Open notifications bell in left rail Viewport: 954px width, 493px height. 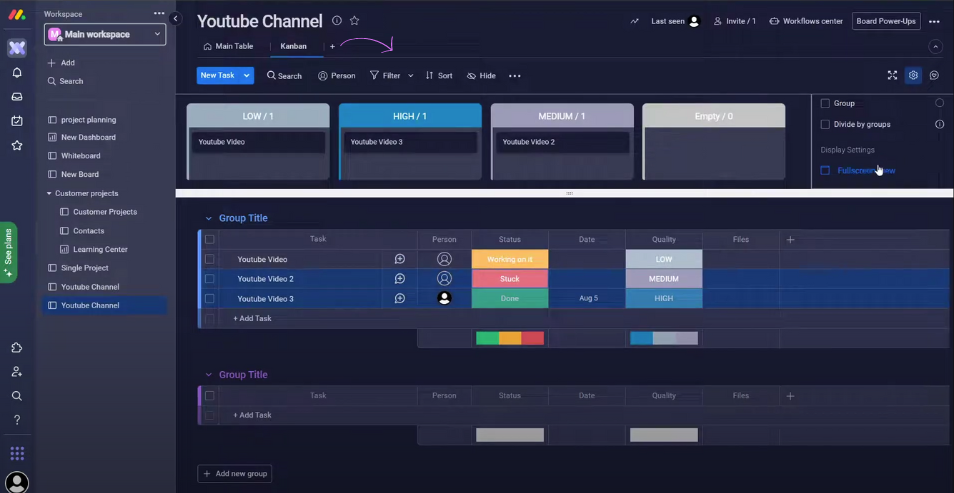[x=17, y=72]
